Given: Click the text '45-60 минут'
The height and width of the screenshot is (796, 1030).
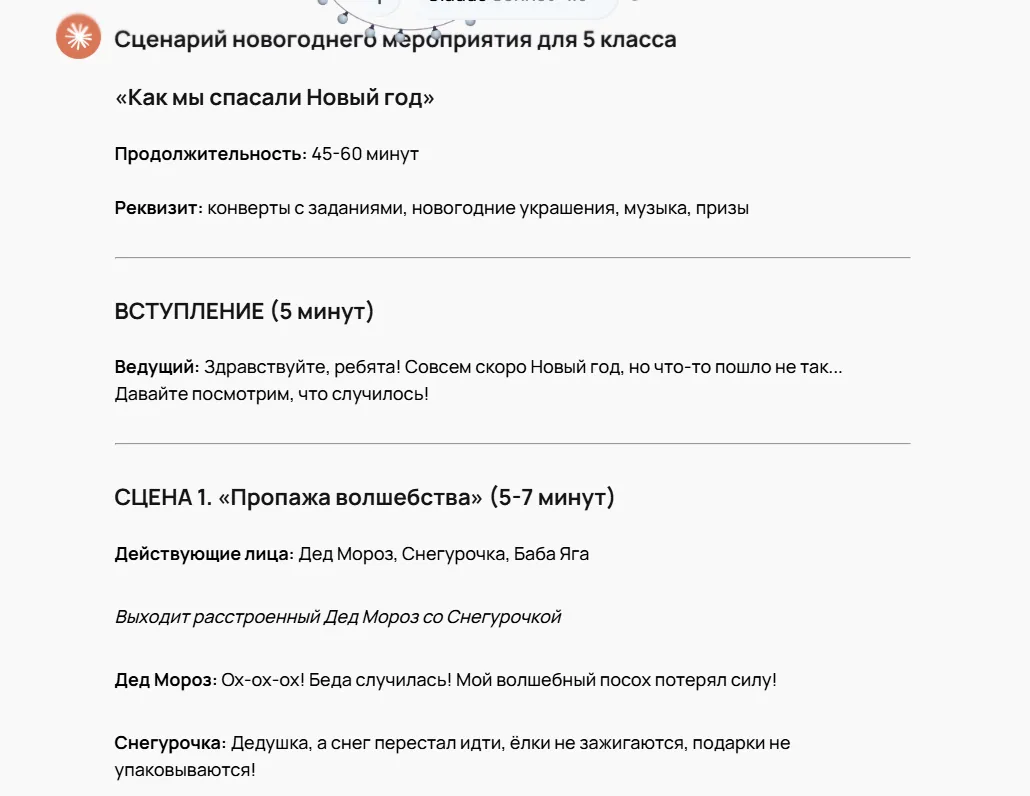Looking at the screenshot, I should pos(365,154).
